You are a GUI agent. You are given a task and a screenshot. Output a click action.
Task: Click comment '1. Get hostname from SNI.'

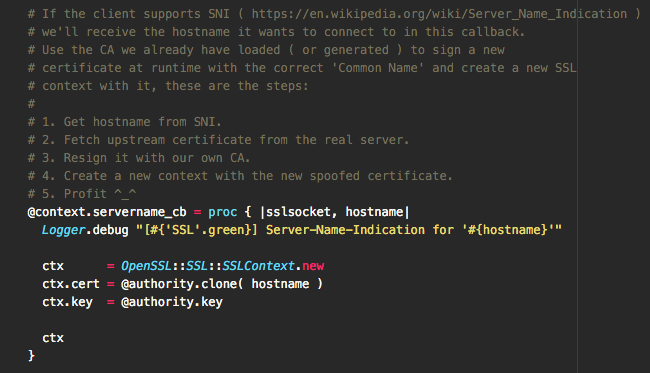(x=124, y=122)
